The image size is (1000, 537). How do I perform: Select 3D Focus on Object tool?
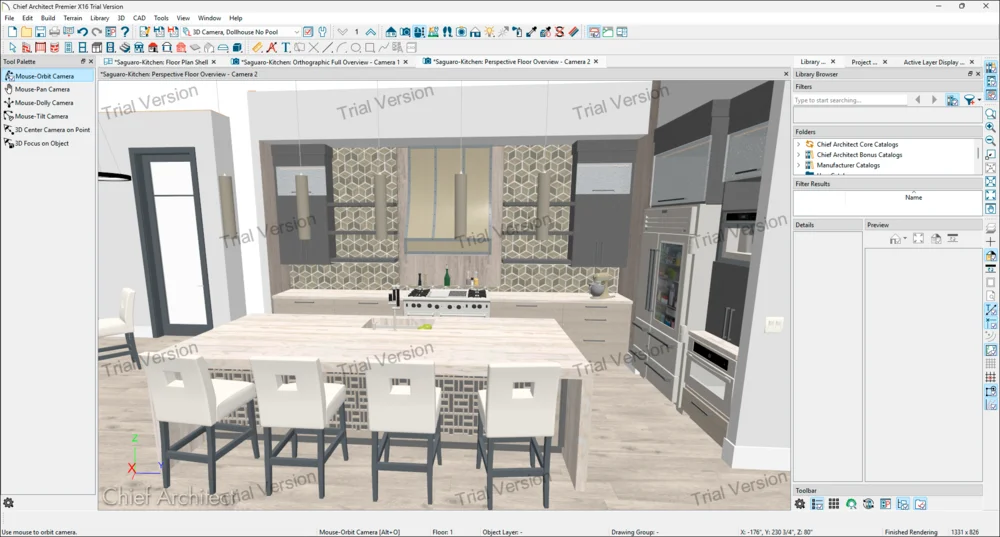coord(41,143)
